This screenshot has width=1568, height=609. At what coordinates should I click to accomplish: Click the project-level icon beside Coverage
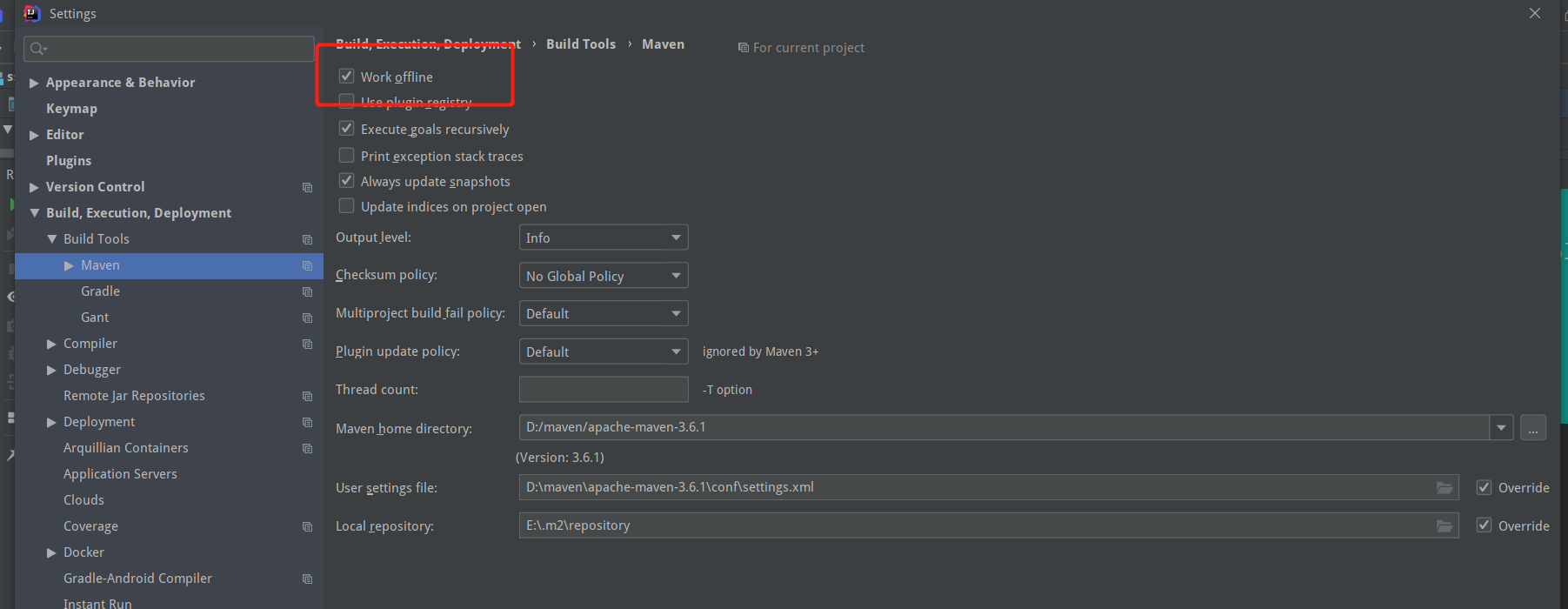tap(307, 526)
